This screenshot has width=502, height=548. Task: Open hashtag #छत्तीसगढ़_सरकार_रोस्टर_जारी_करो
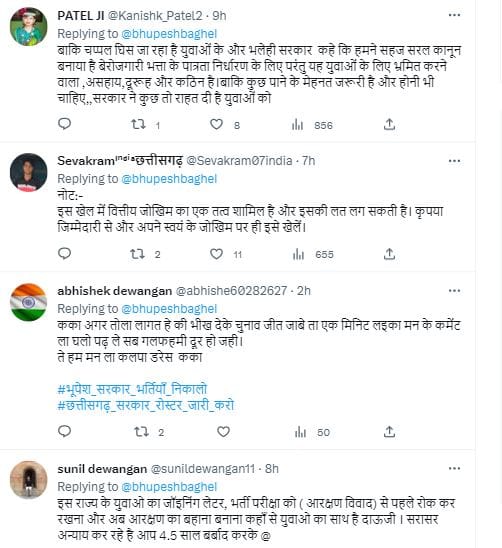pos(146,405)
